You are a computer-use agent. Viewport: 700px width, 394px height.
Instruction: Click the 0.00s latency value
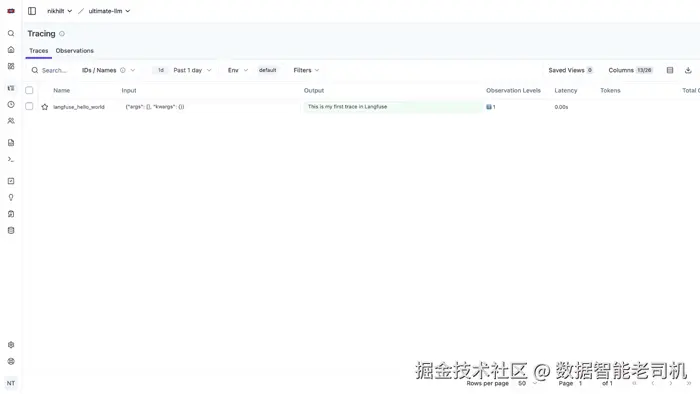point(561,107)
